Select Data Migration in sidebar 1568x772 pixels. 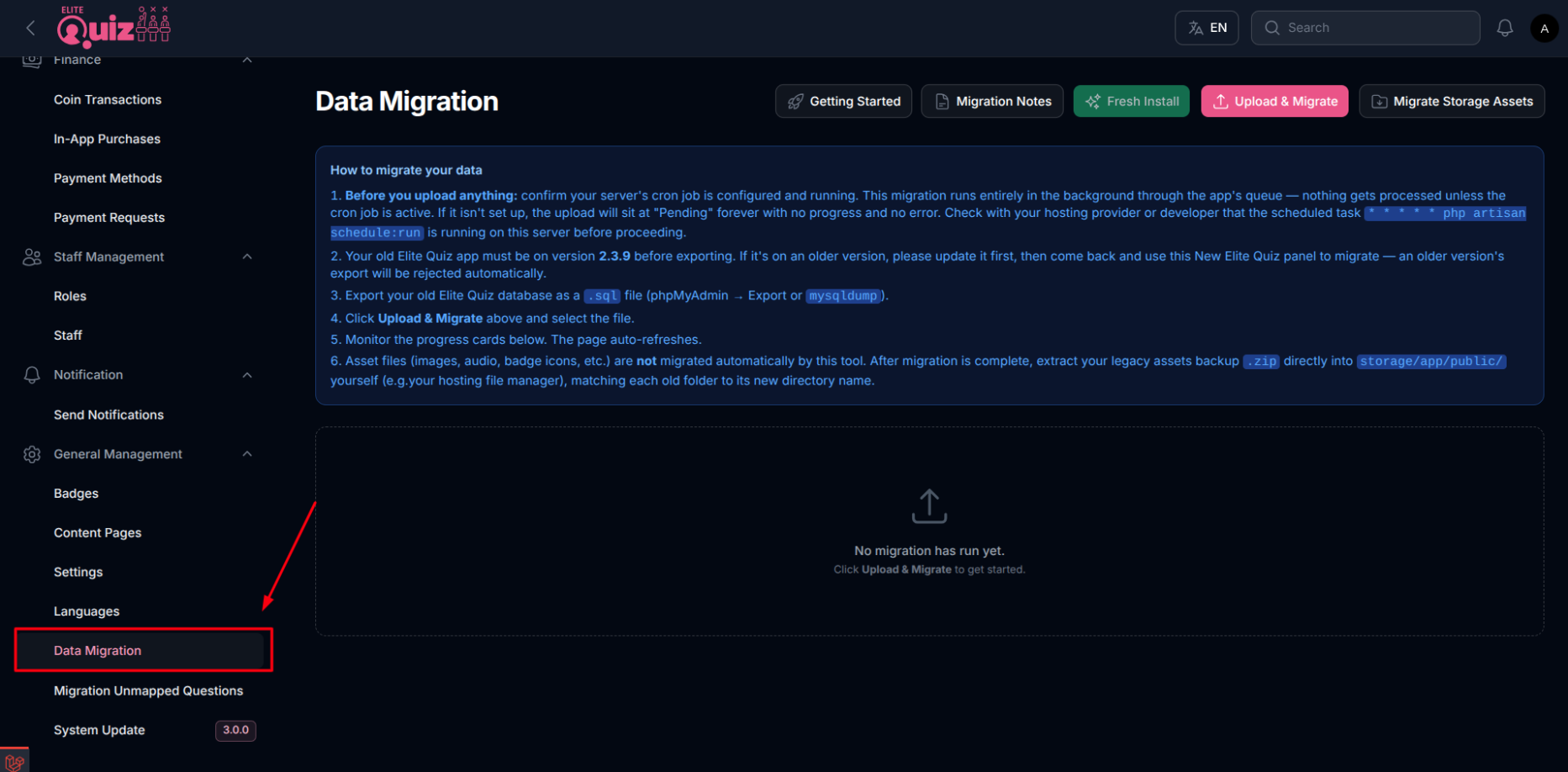click(140, 651)
